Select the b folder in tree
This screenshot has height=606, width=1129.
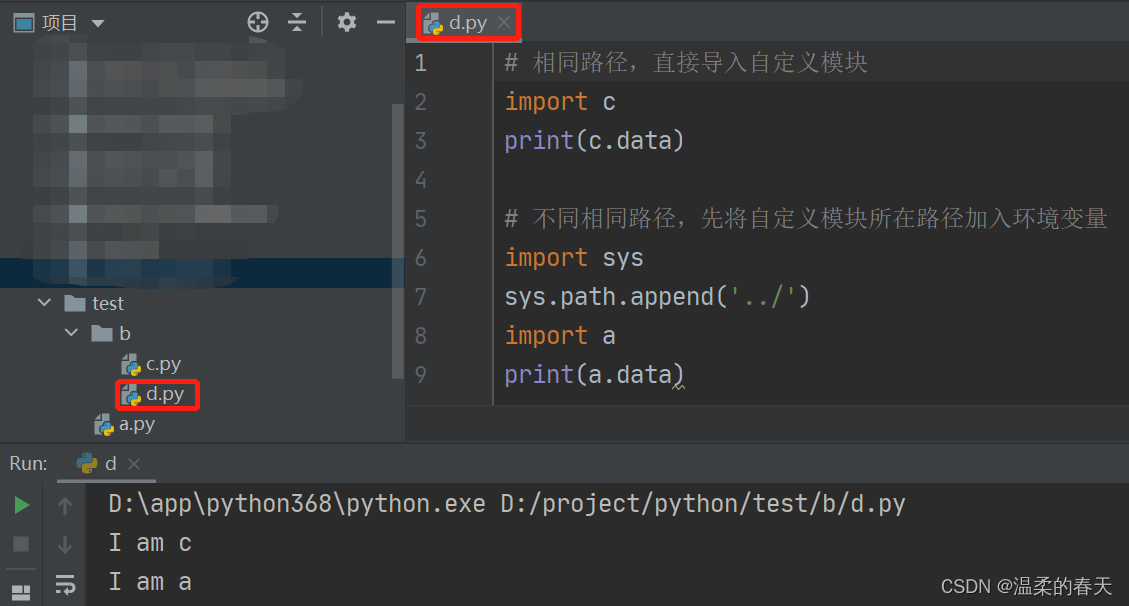pyautogui.click(x=125, y=334)
